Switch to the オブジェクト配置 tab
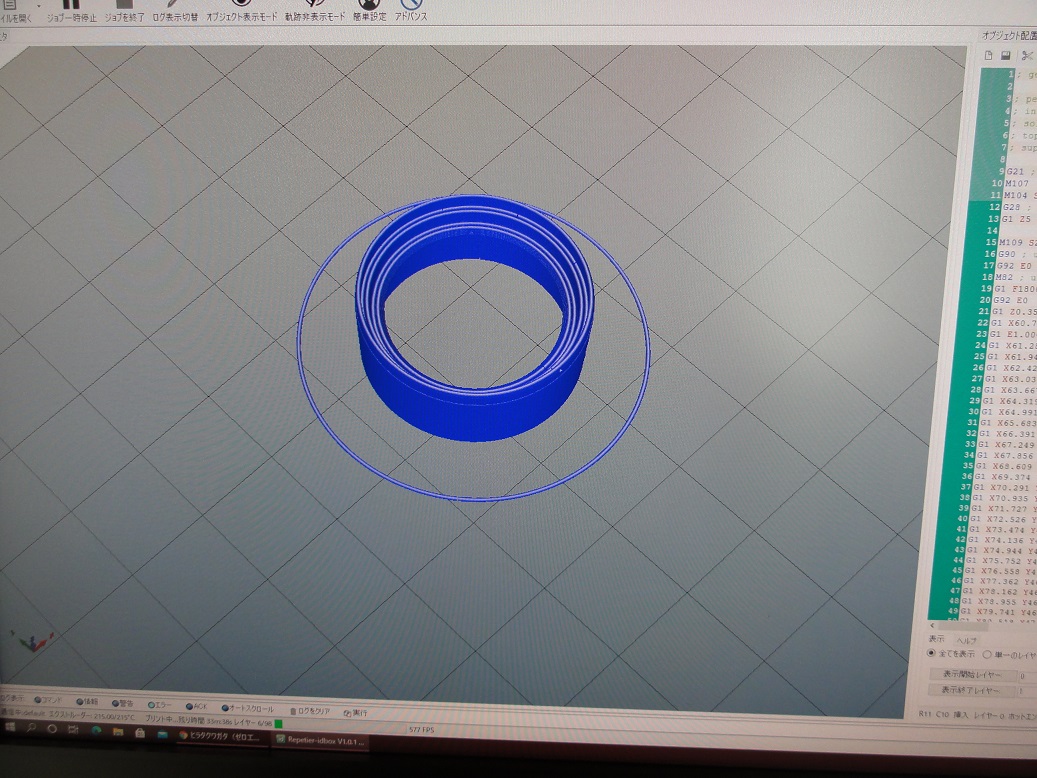The width and height of the screenshot is (1037, 778). [1009, 35]
